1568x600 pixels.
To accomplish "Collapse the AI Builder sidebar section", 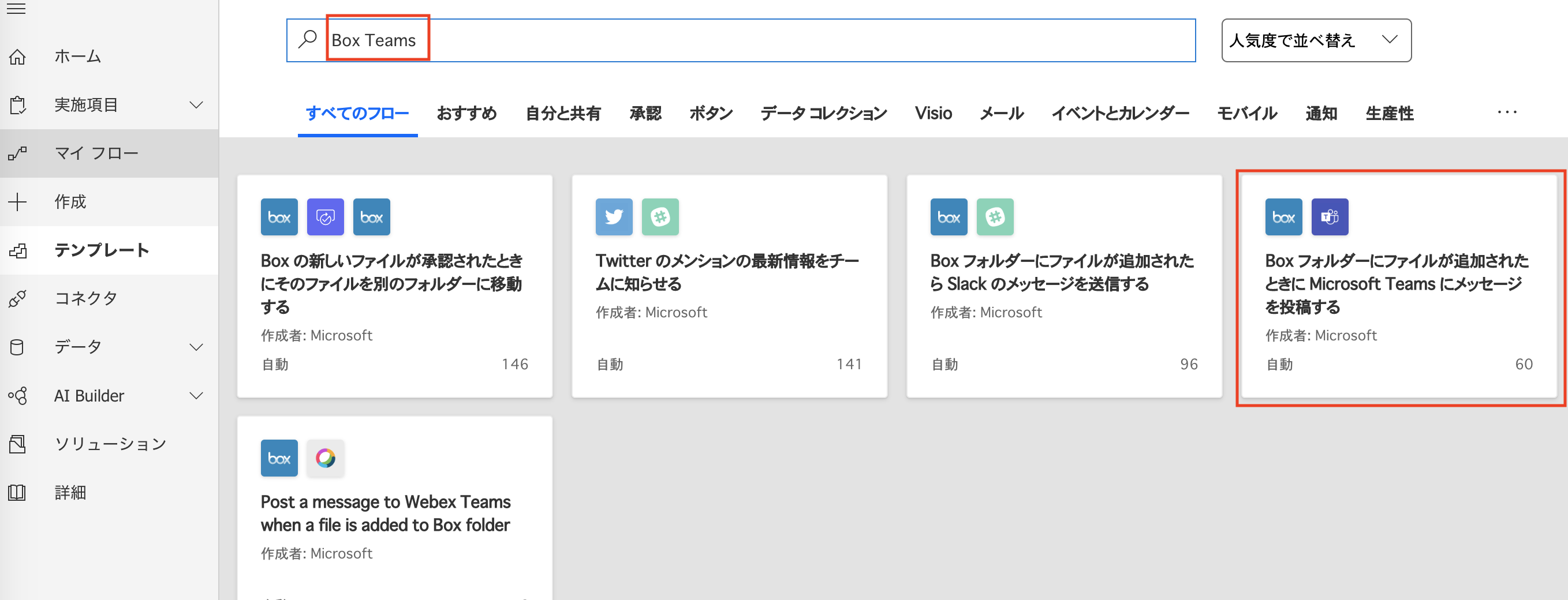I will click(196, 396).
